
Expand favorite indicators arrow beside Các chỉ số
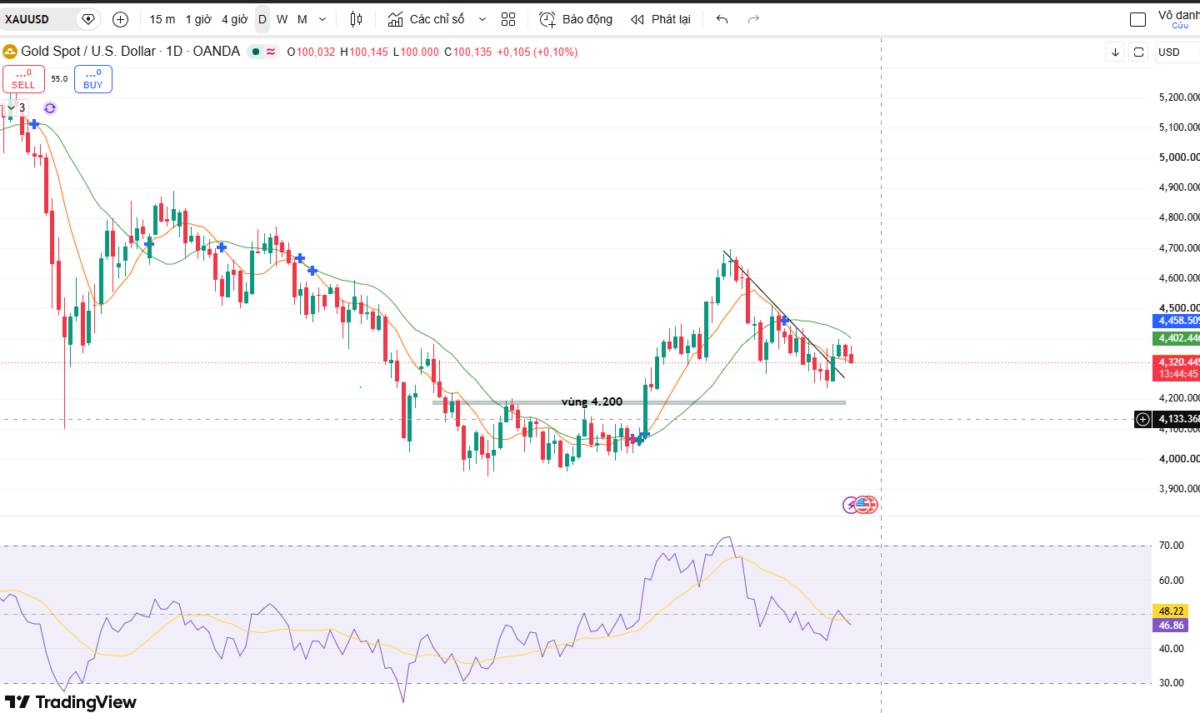point(483,19)
